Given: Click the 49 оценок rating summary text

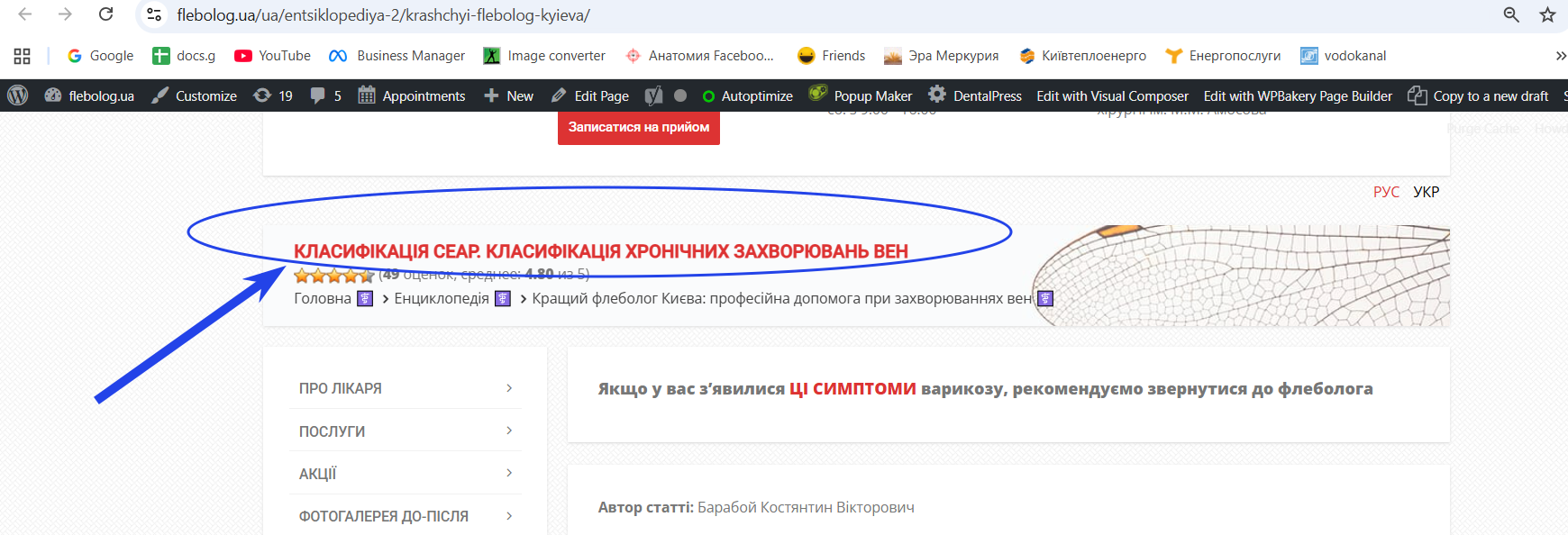Looking at the screenshot, I should pos(484,275).
